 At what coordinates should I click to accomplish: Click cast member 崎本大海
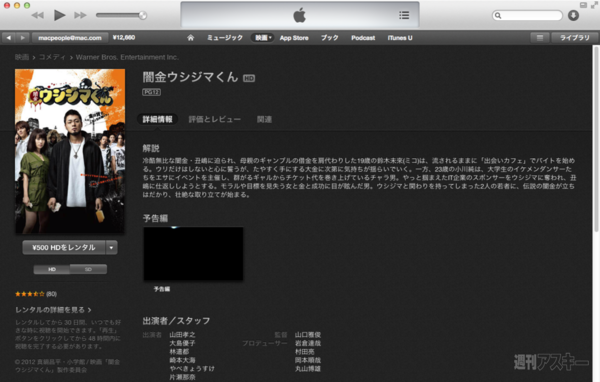[x=182, y=360]
